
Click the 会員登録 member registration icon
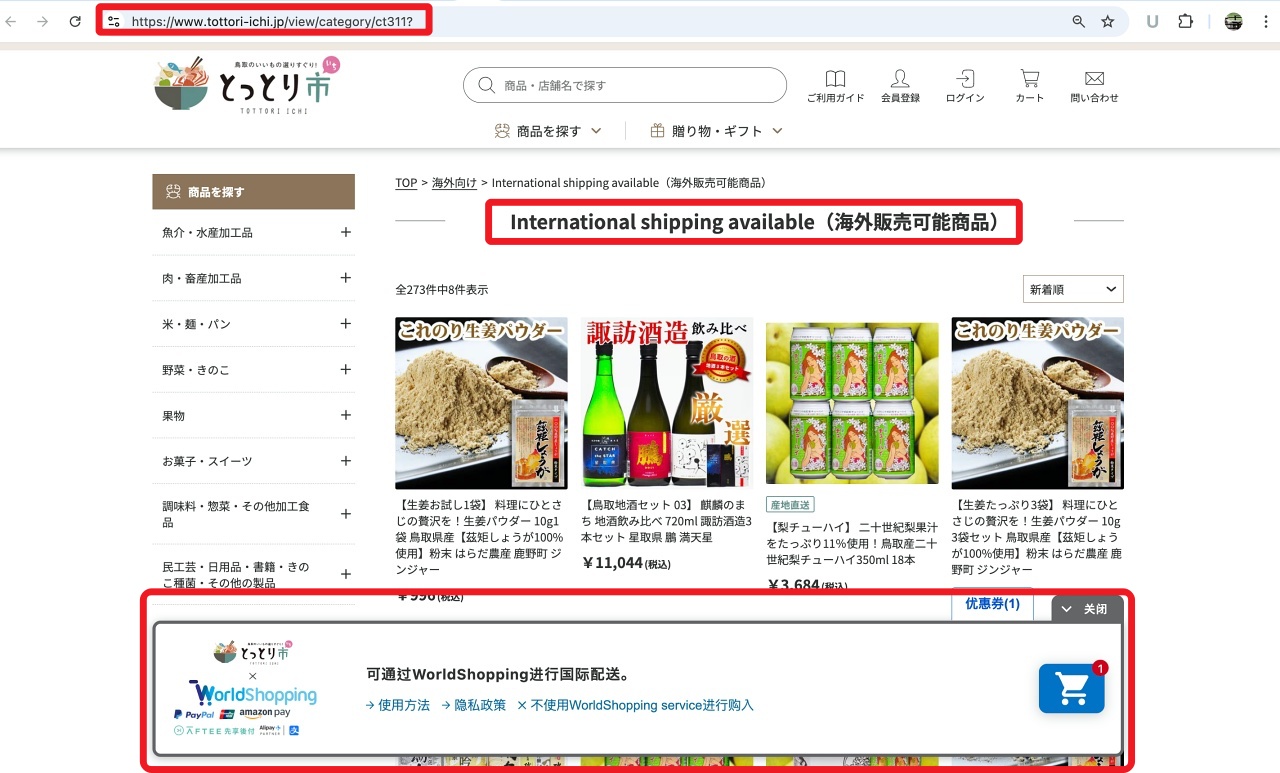(899, 85)
